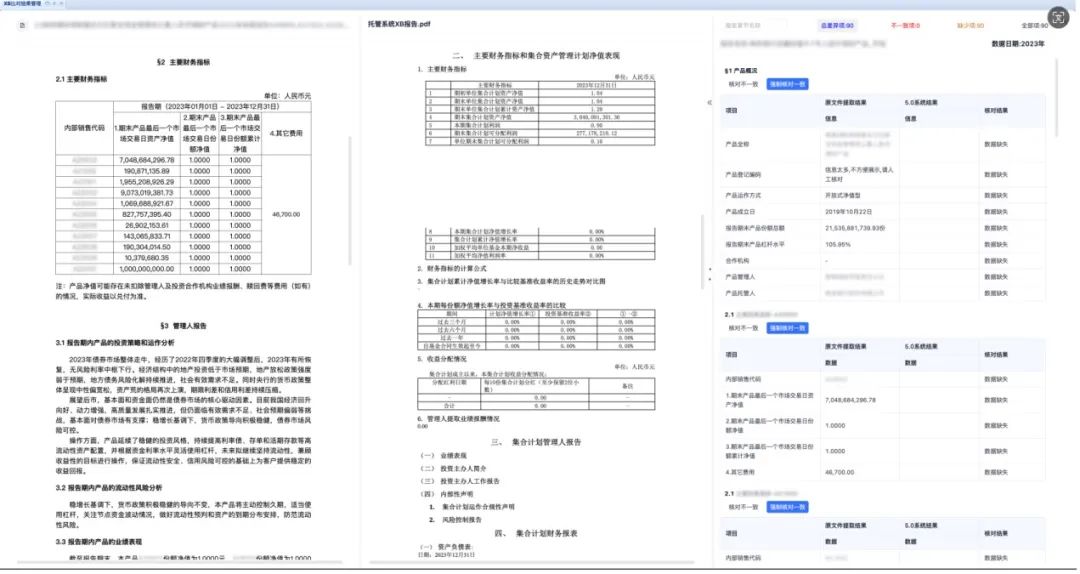1080x574 pixels.
Task: Click value 46,700.00 in the result panel
Action: [839, 473]
